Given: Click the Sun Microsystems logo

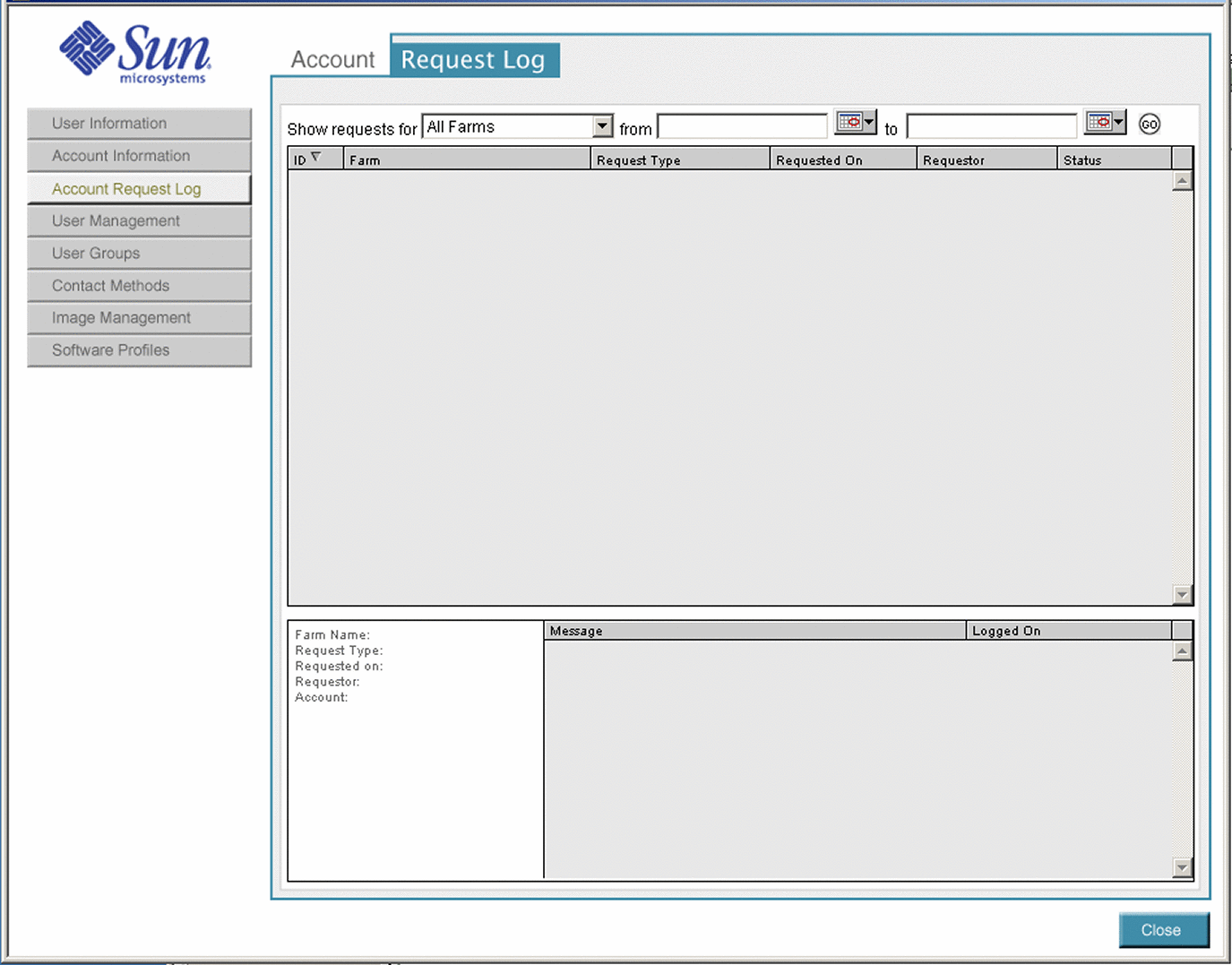Looking at the screenshot, I should pos(135,54).
